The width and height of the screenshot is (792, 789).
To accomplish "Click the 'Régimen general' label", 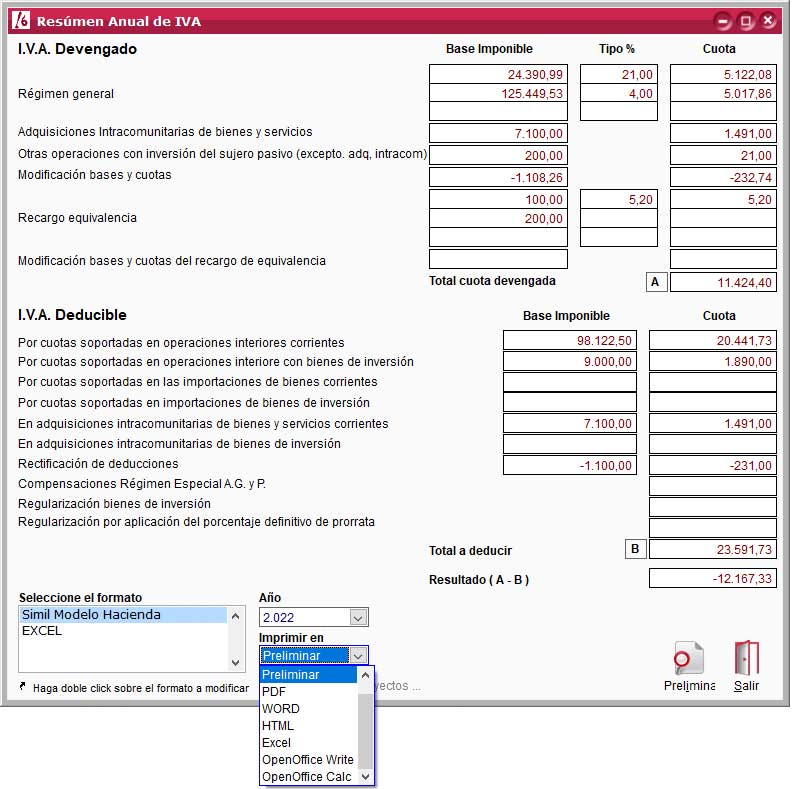I will (x=66, y=94).
